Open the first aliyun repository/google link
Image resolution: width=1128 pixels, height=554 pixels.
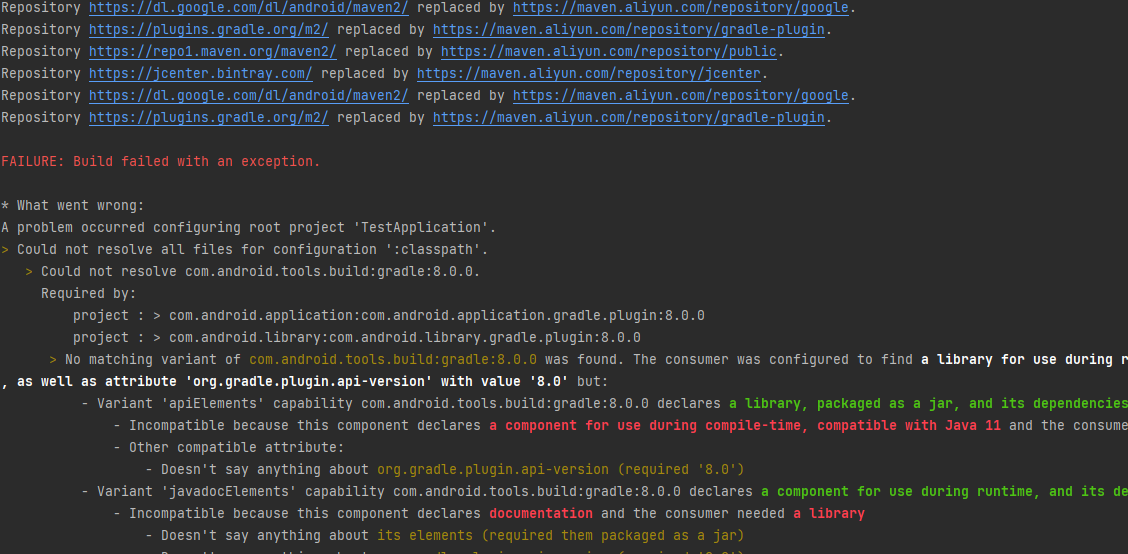pos(681,7)
